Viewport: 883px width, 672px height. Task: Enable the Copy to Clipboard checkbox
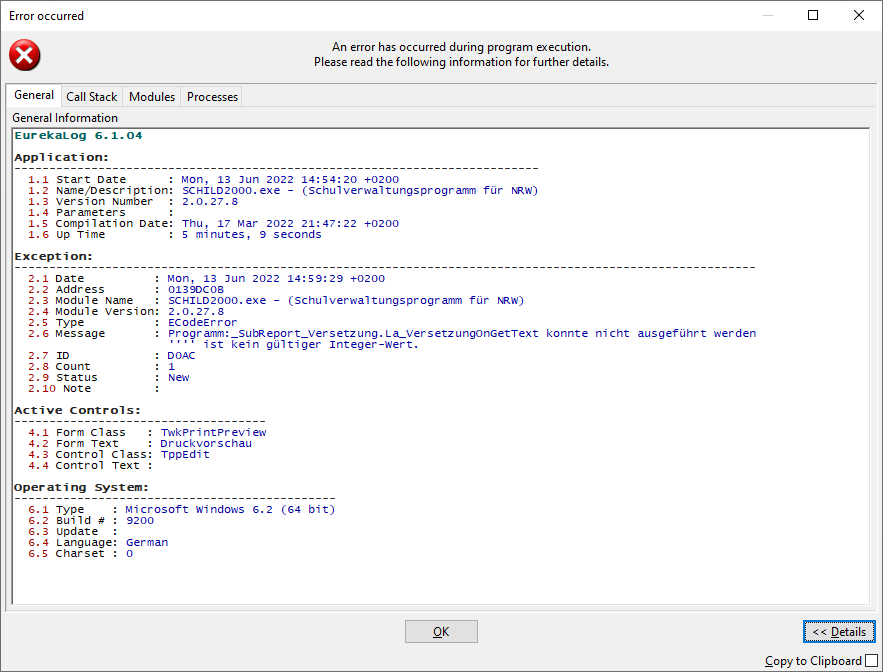pyautogui.click(x=871, y=661)
